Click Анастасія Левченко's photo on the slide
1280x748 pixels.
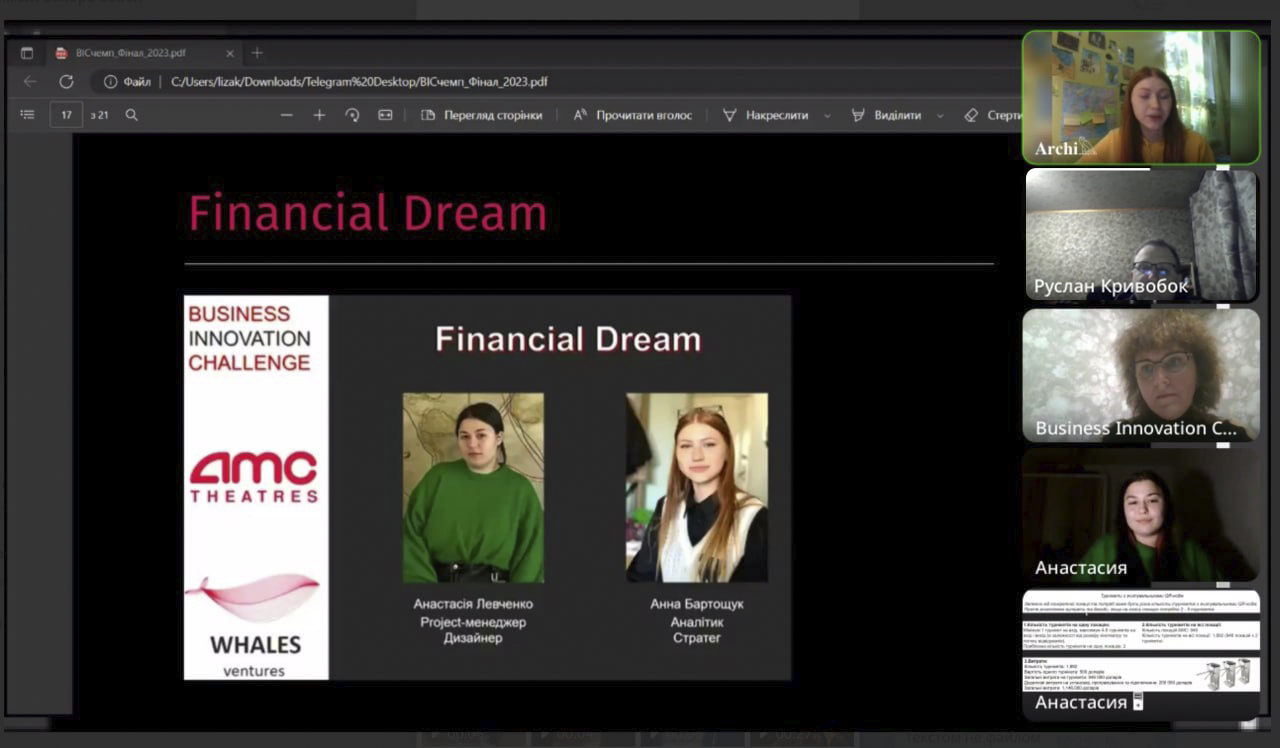click(473, 487)
